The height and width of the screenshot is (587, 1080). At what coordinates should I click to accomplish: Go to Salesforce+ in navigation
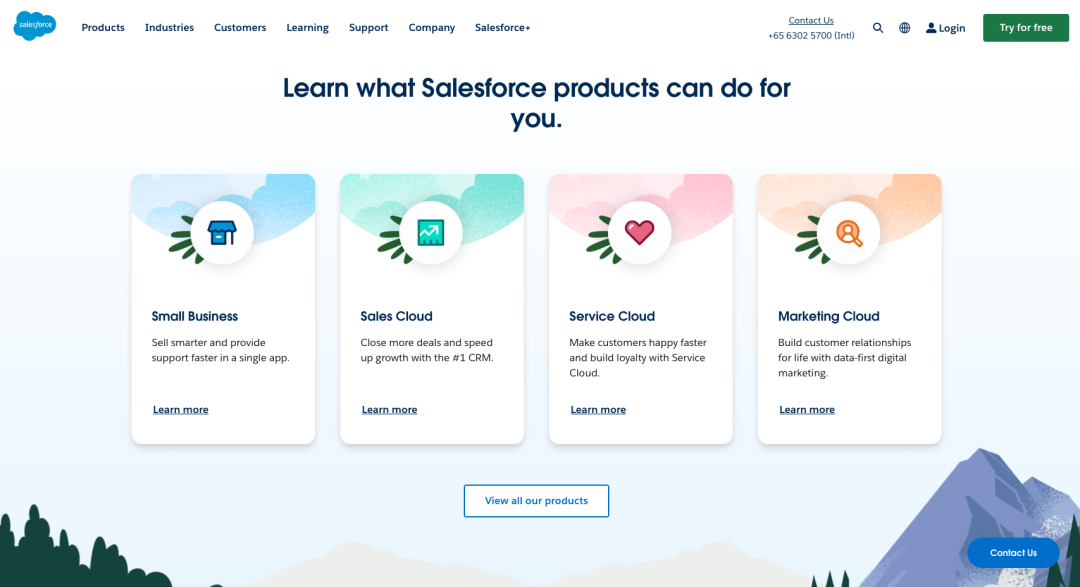point(503,28)
